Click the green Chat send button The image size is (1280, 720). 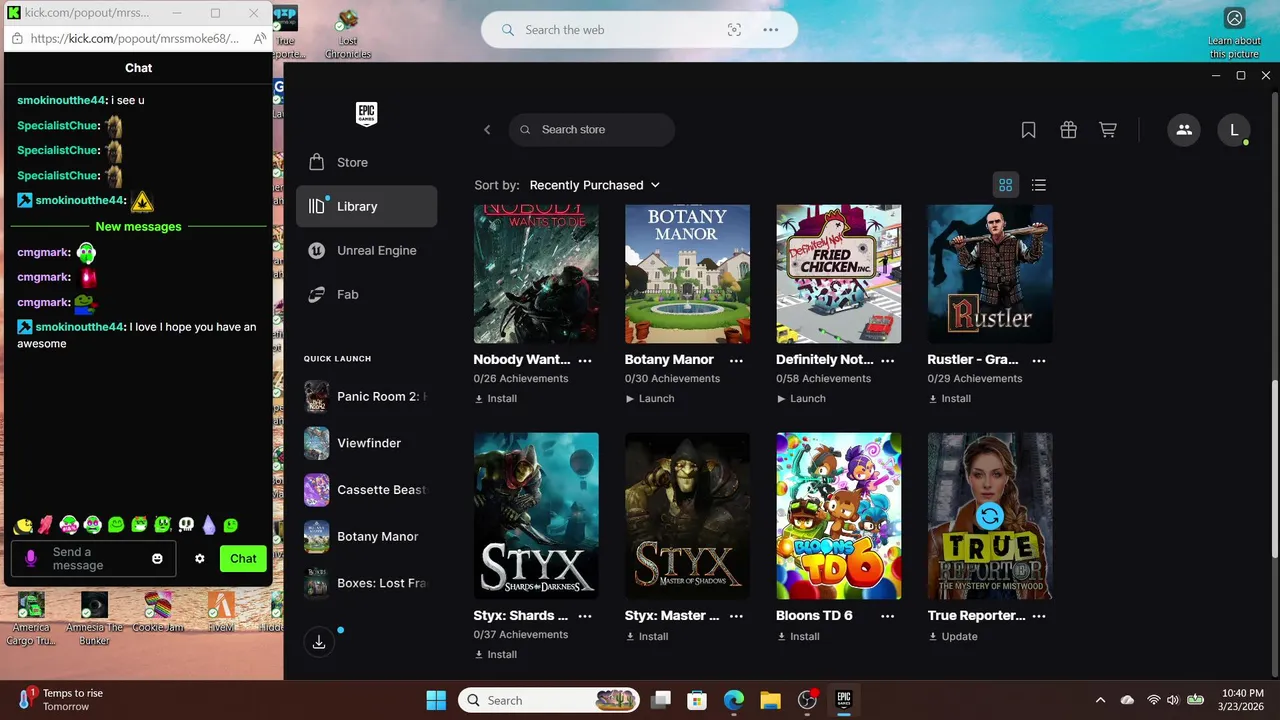[x=243, y=559]
